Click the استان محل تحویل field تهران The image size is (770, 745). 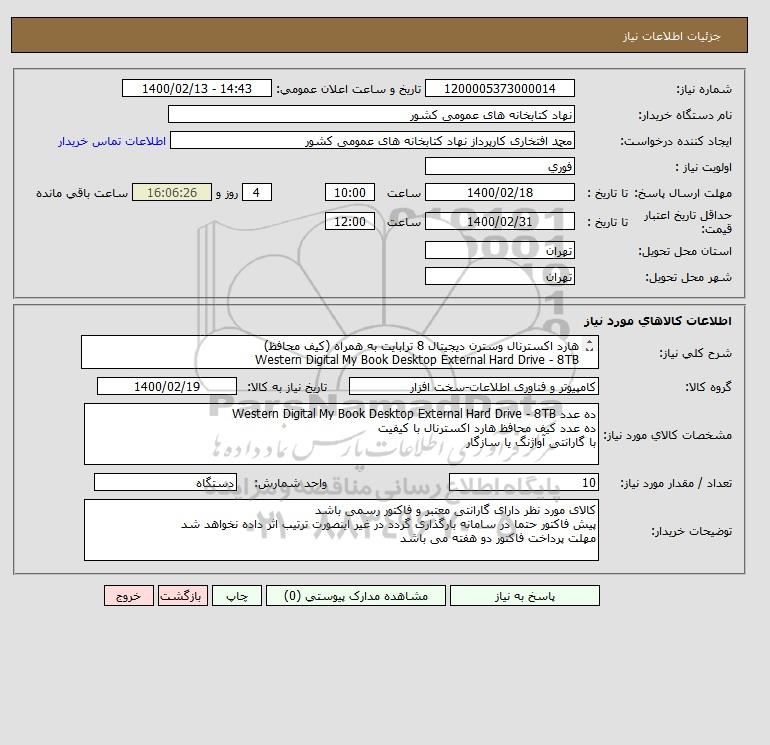coord(499,250)
